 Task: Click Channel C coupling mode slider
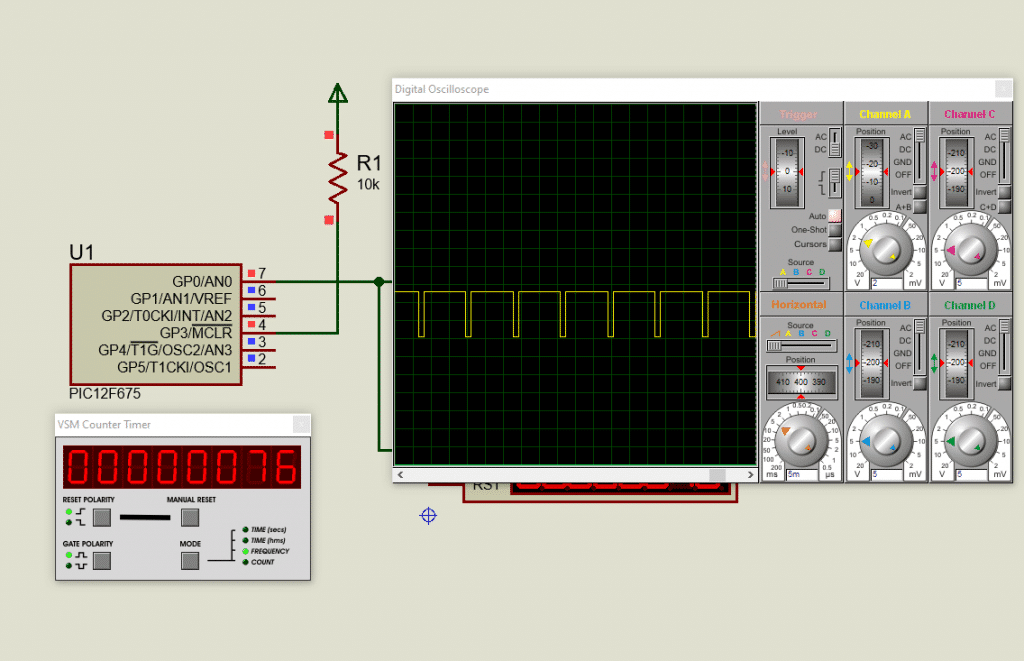(1004, 155)
